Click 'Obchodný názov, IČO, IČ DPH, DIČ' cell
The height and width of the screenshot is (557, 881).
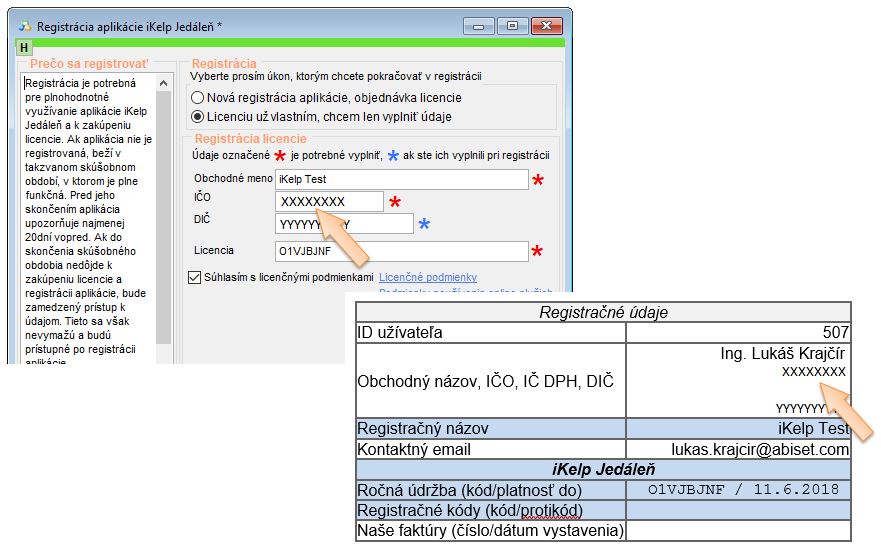(491, 381)
